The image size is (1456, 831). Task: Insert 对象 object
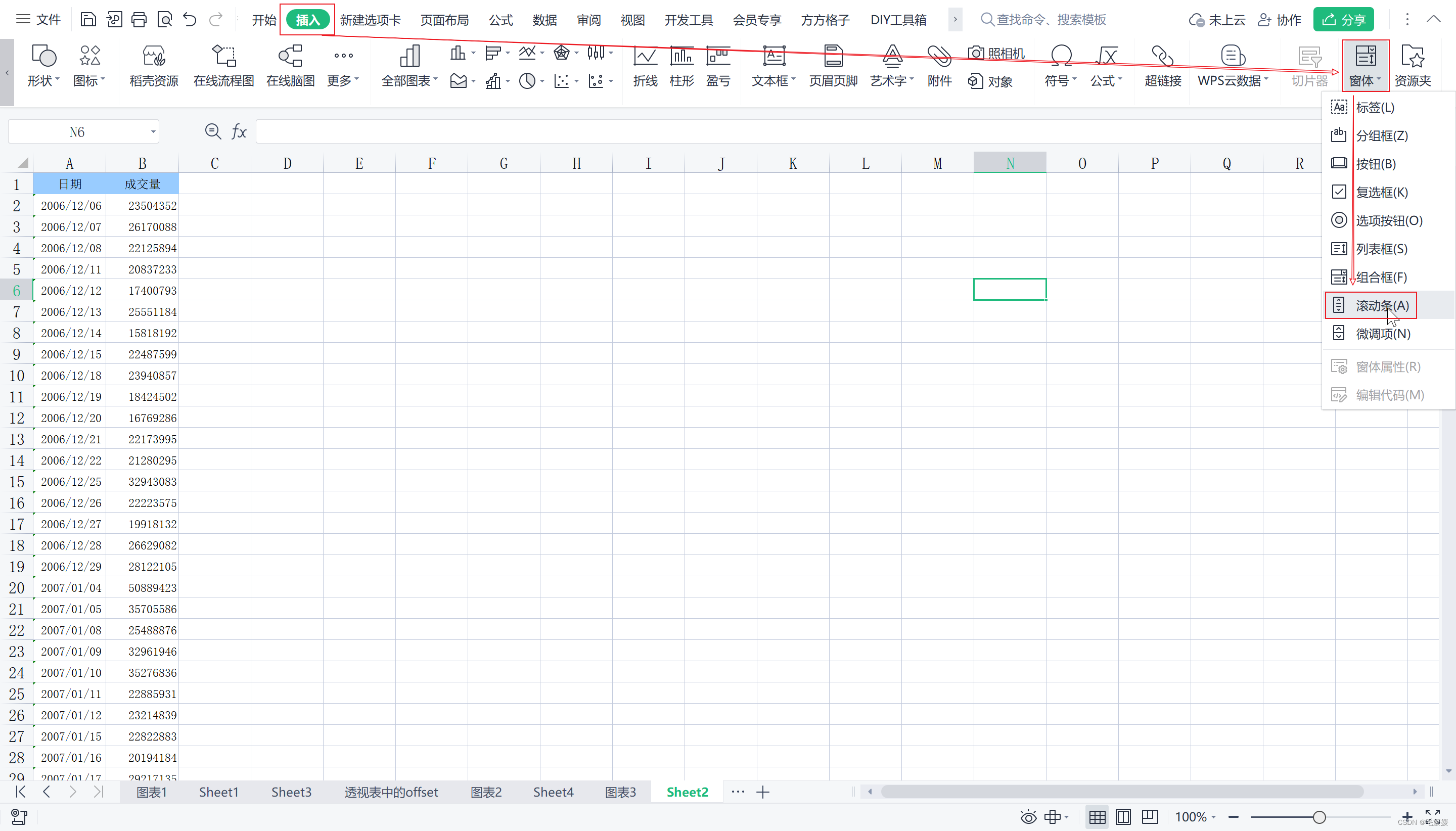tap(990, 81)
